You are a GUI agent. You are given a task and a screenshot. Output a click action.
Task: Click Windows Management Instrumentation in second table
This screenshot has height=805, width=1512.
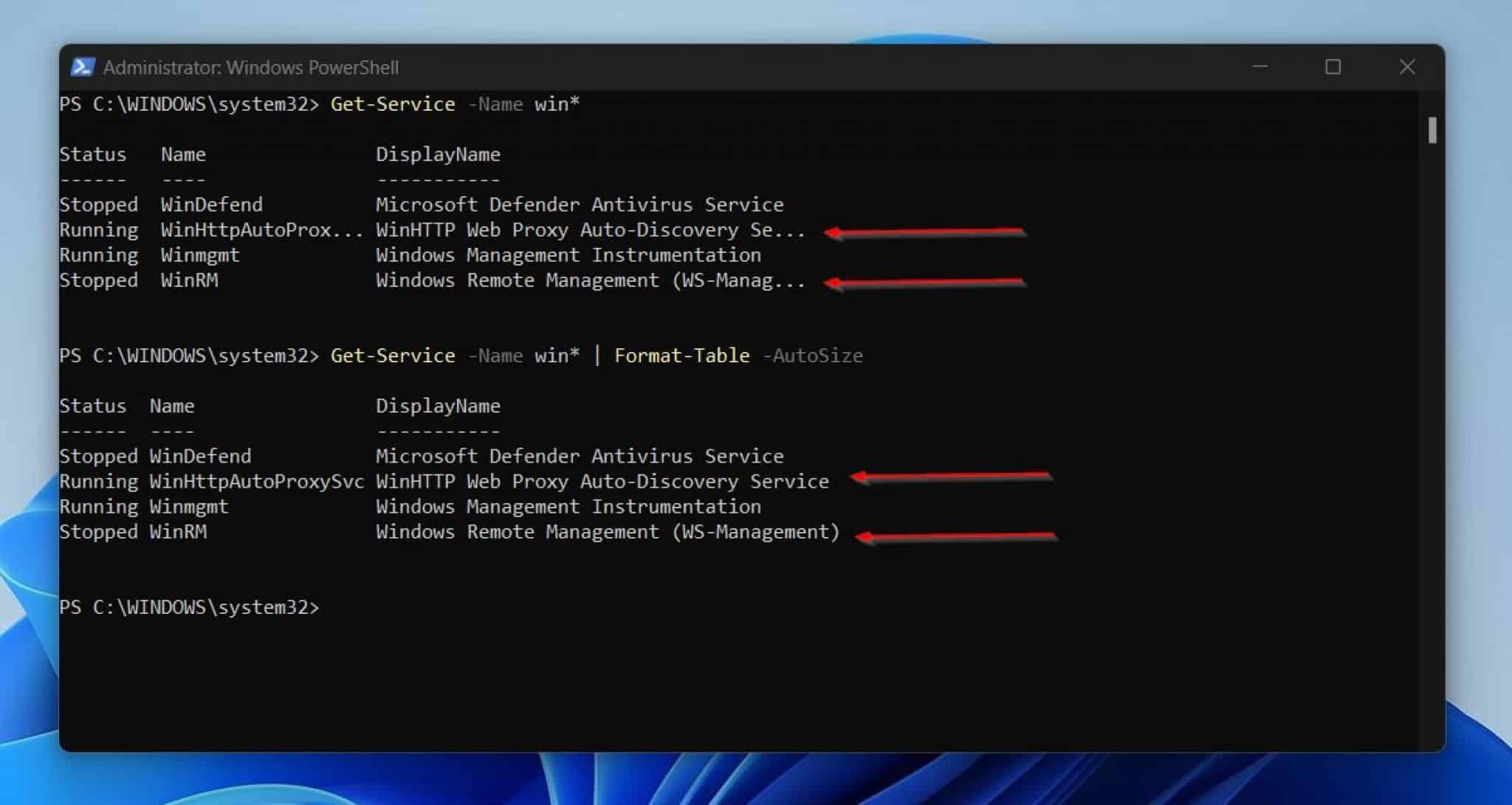568,507
